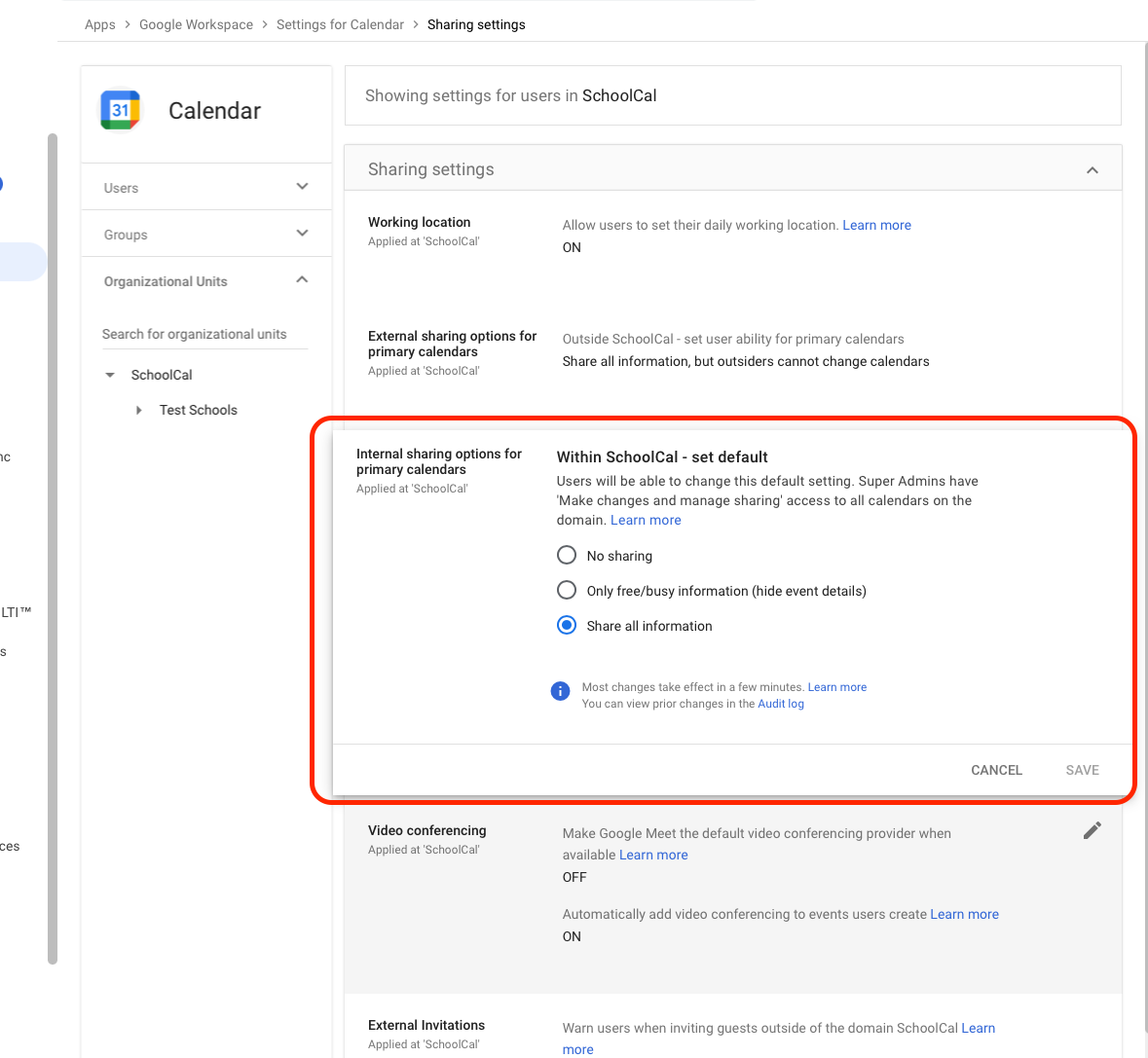Click Sharing settings breadcrumb item
This screenshot has height=1058, width=1148.
pyautogui.click(x=476, y=24)
